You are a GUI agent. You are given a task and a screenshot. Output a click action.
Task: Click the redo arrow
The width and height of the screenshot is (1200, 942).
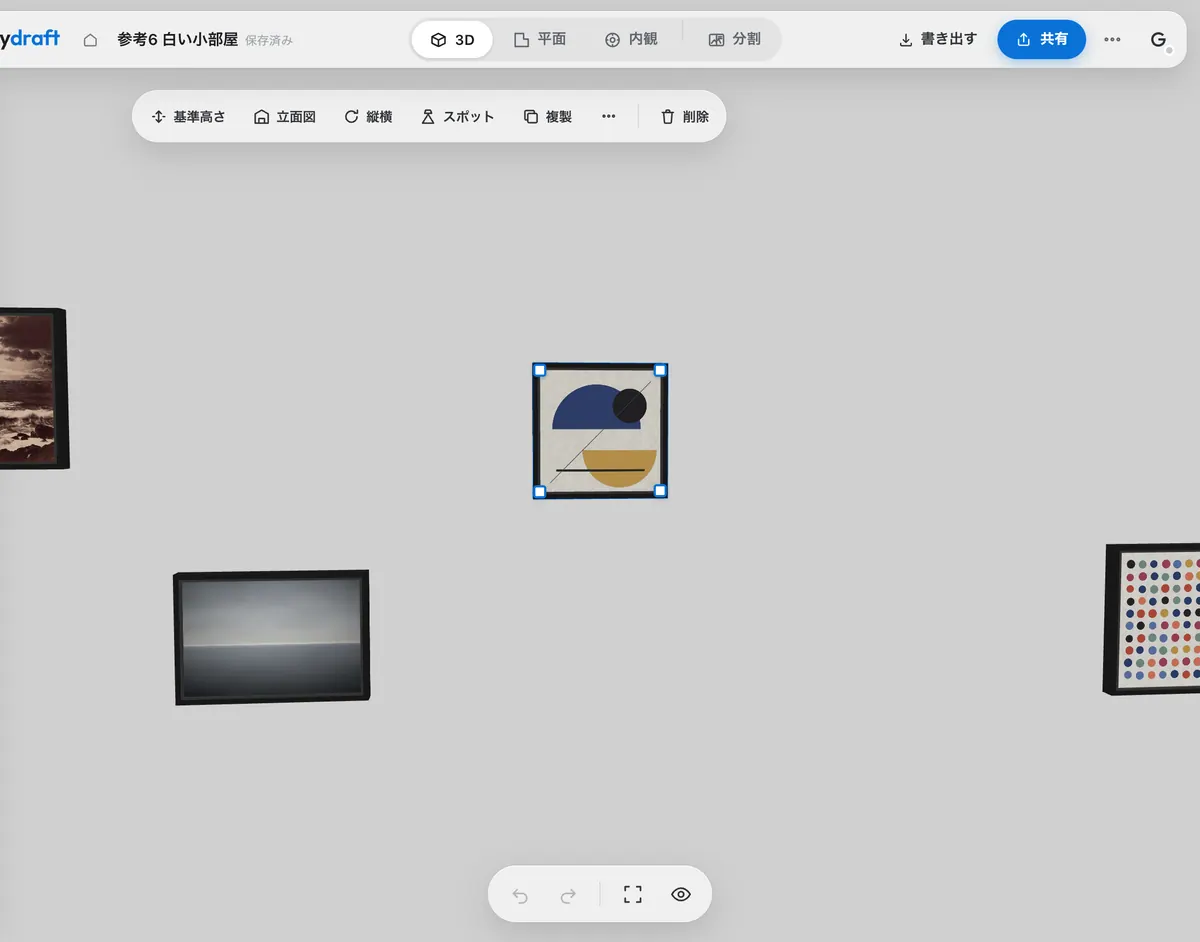click(x=568, y=895)
